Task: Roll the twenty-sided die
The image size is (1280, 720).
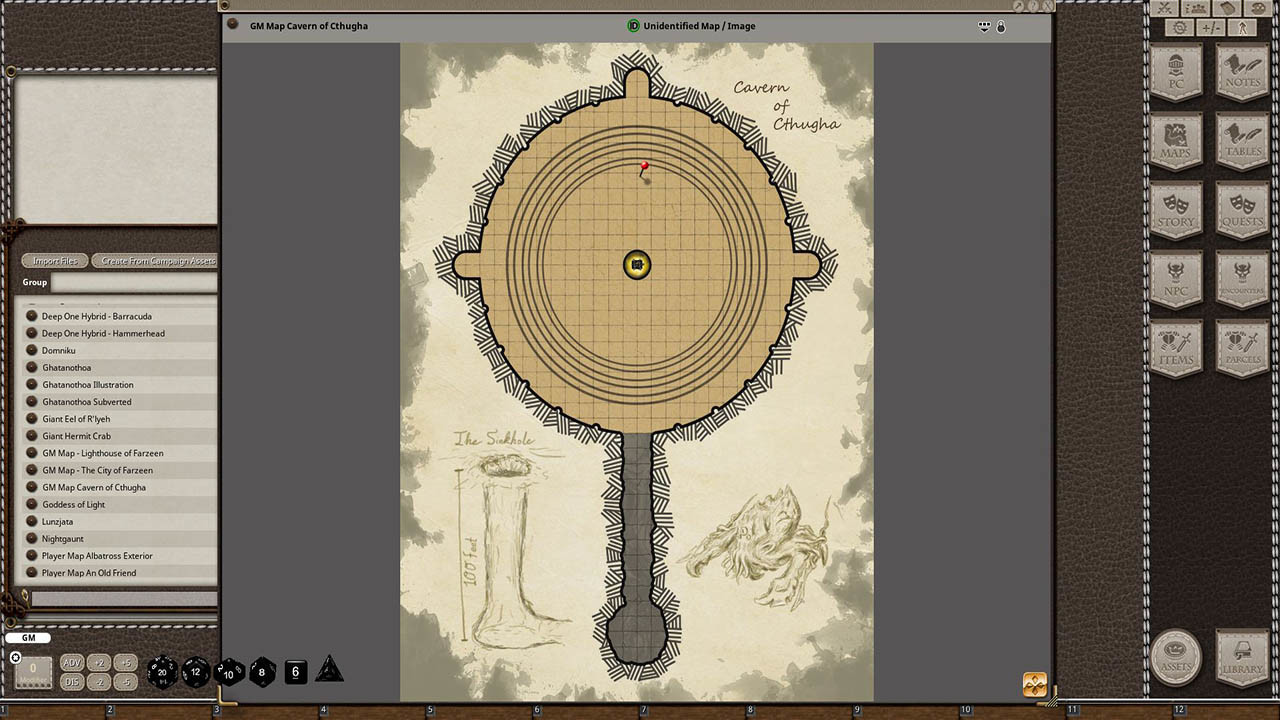Action: [161, 672]
